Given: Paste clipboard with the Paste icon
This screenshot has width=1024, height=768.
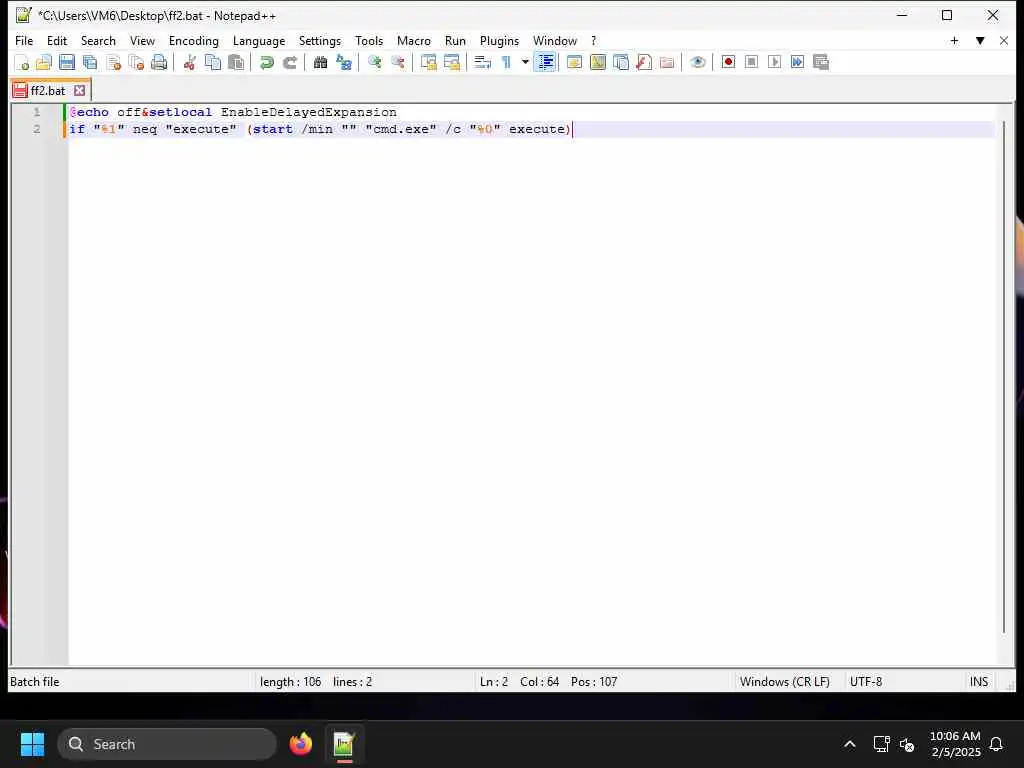Looking at the screenshot, I should 236,63.
